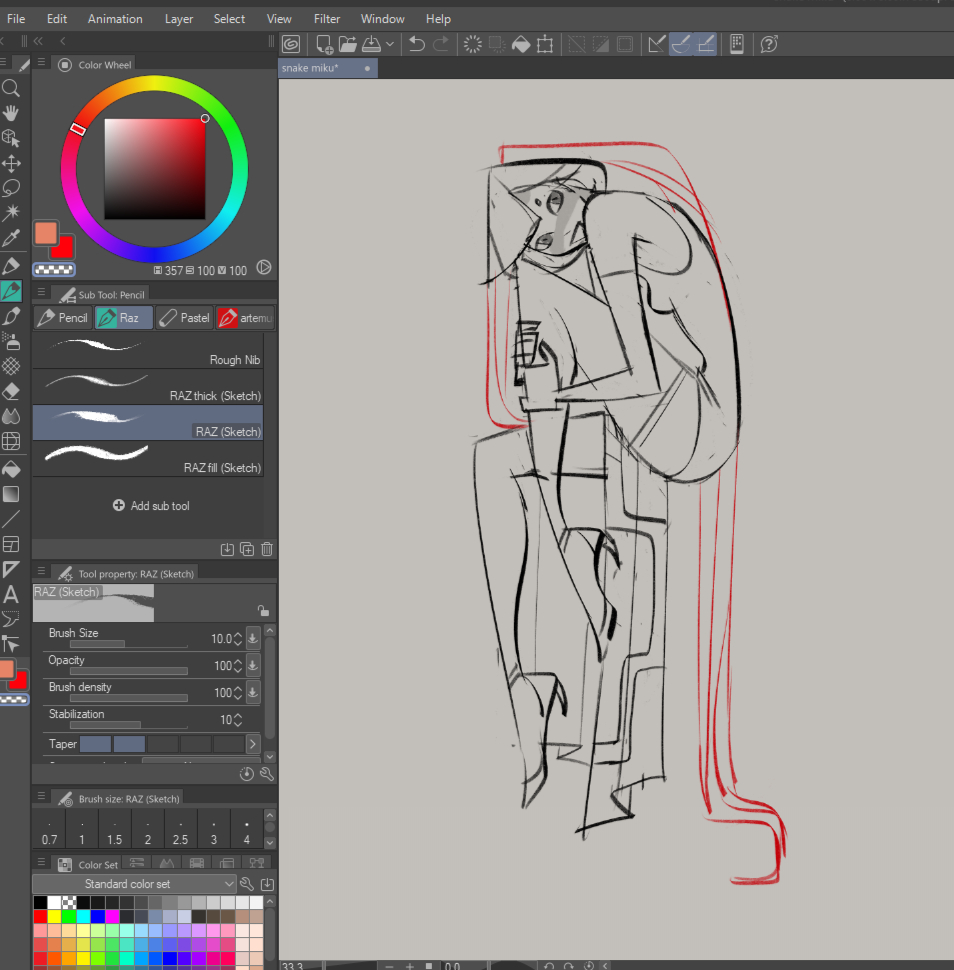Open the Filter menu
The image size is (954, 970).
(x=326, y=19)
